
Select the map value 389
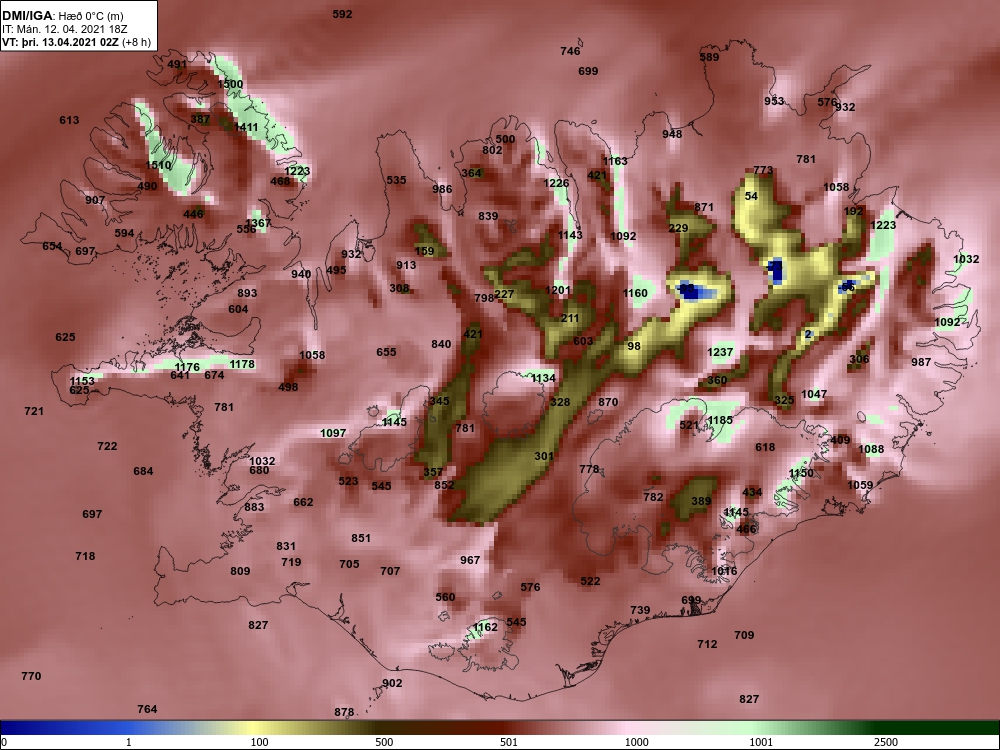[701, 501]
